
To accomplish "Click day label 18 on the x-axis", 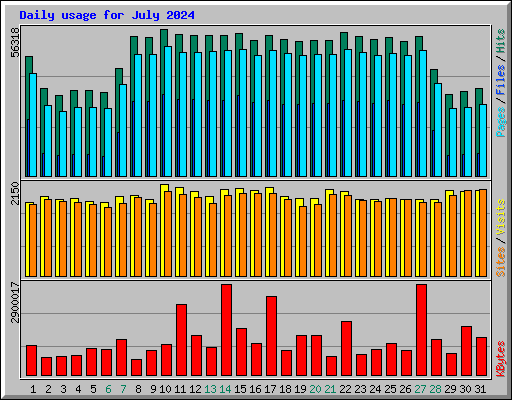I will (285, 389).
